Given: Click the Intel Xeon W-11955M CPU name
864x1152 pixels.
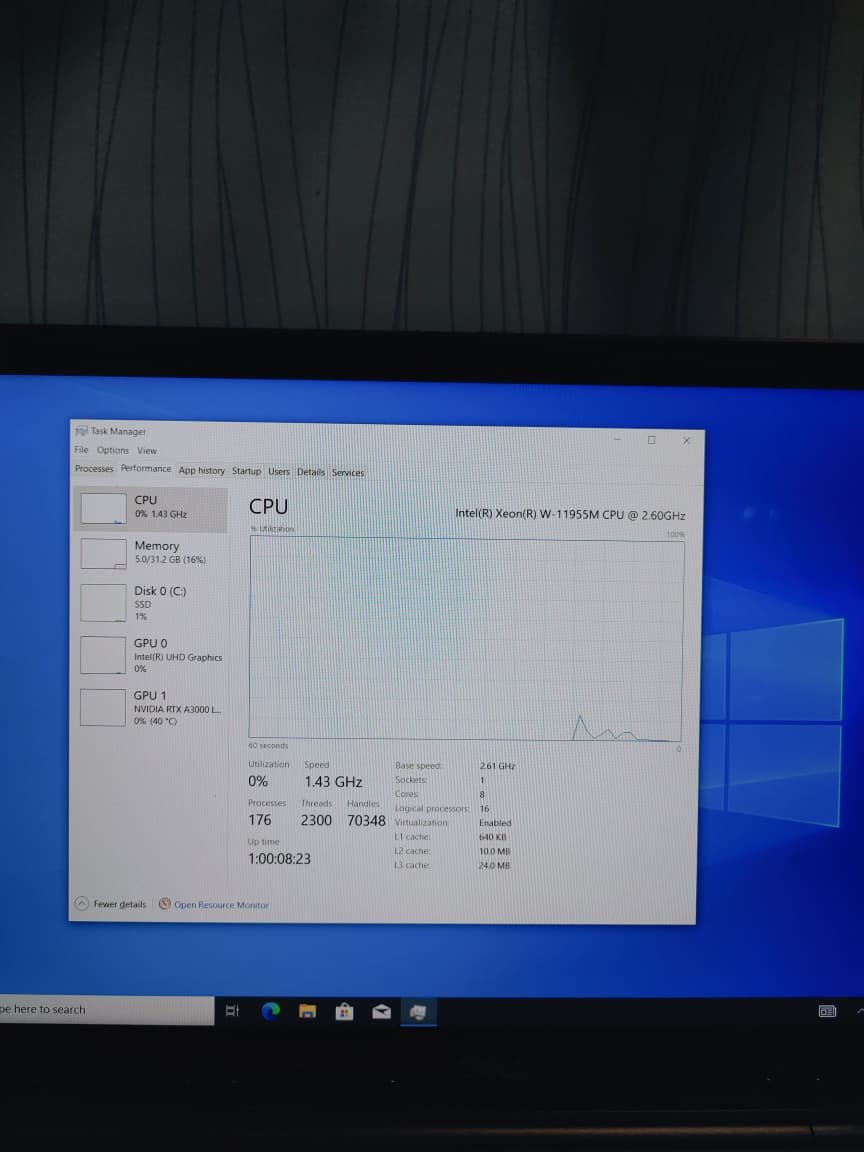Looking at the screenshot, I should [570, 515].
